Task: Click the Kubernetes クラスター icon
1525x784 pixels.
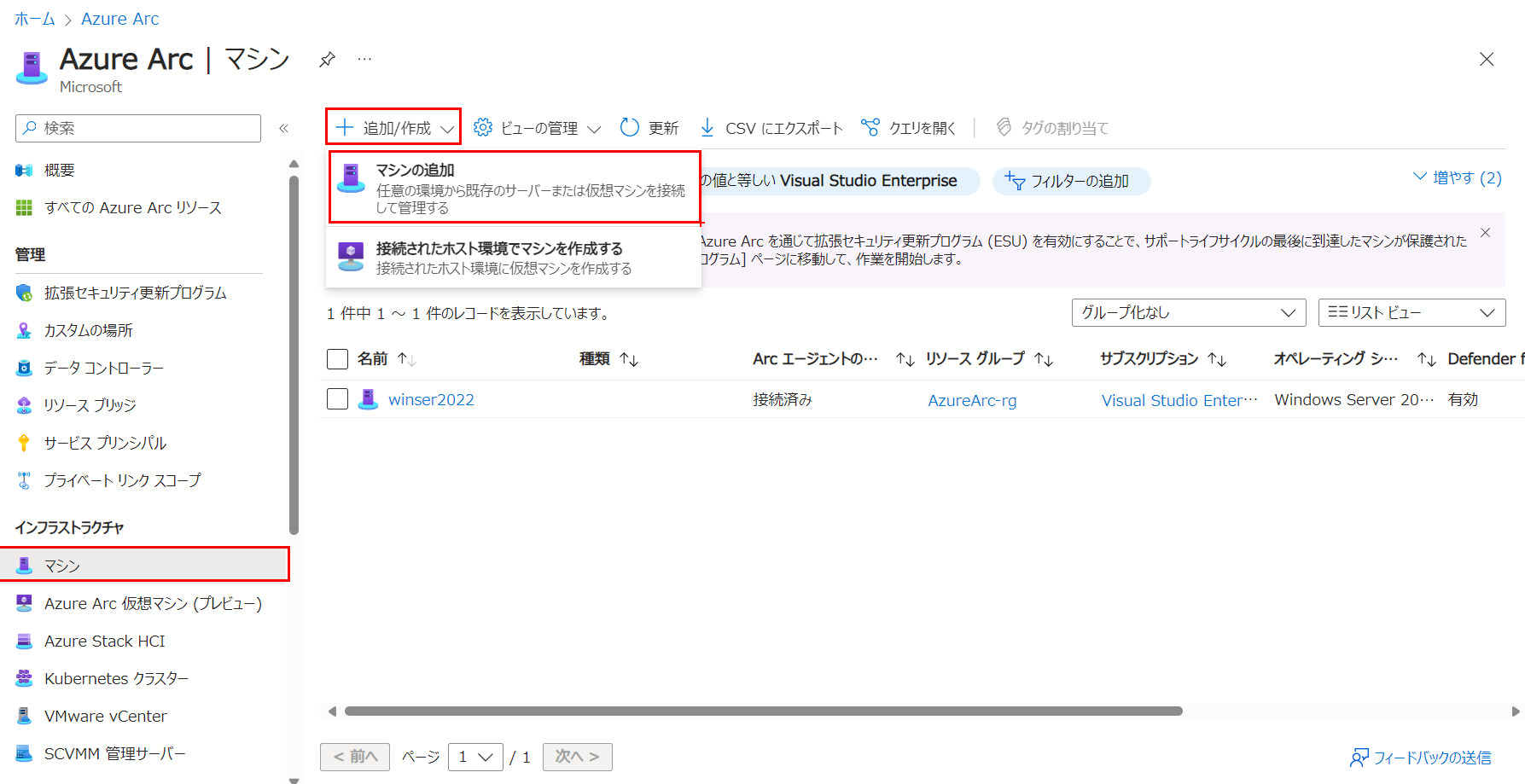Action: pyautogui.click(x=24, y=678)
